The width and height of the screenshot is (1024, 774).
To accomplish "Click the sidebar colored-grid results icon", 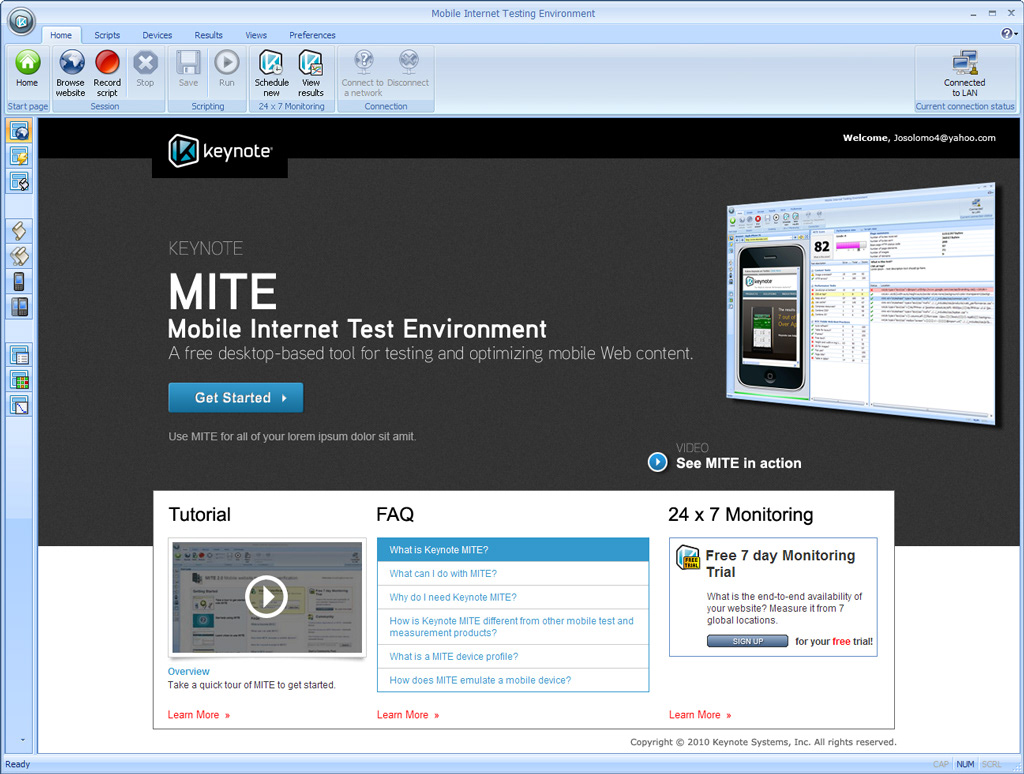I will (20, 380).
